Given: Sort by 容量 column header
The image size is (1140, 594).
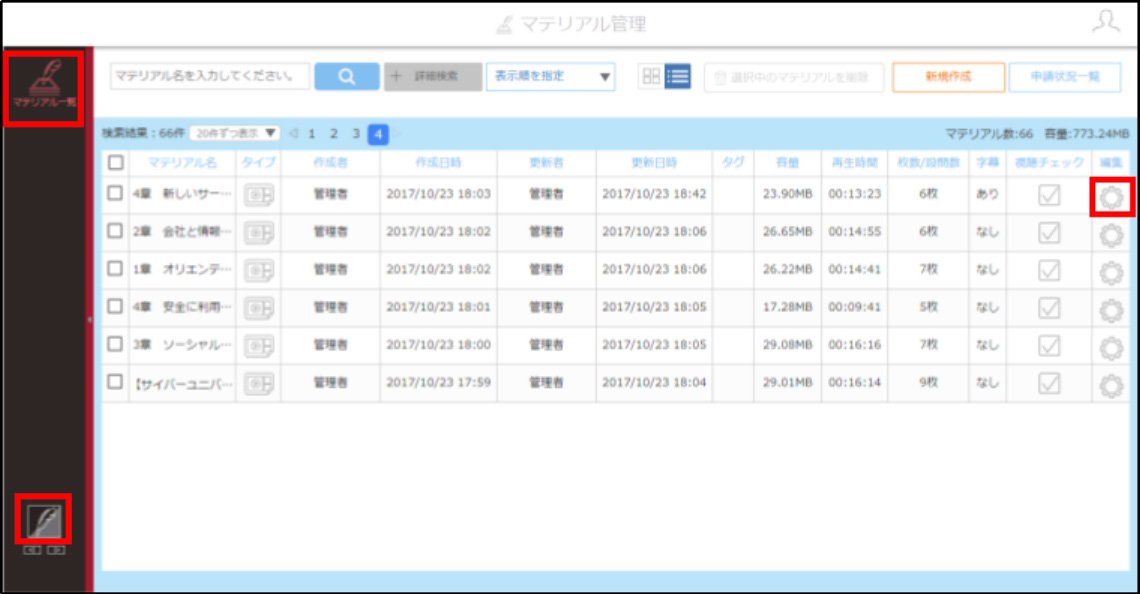Looking at the screenshot, I should [787, 163].
